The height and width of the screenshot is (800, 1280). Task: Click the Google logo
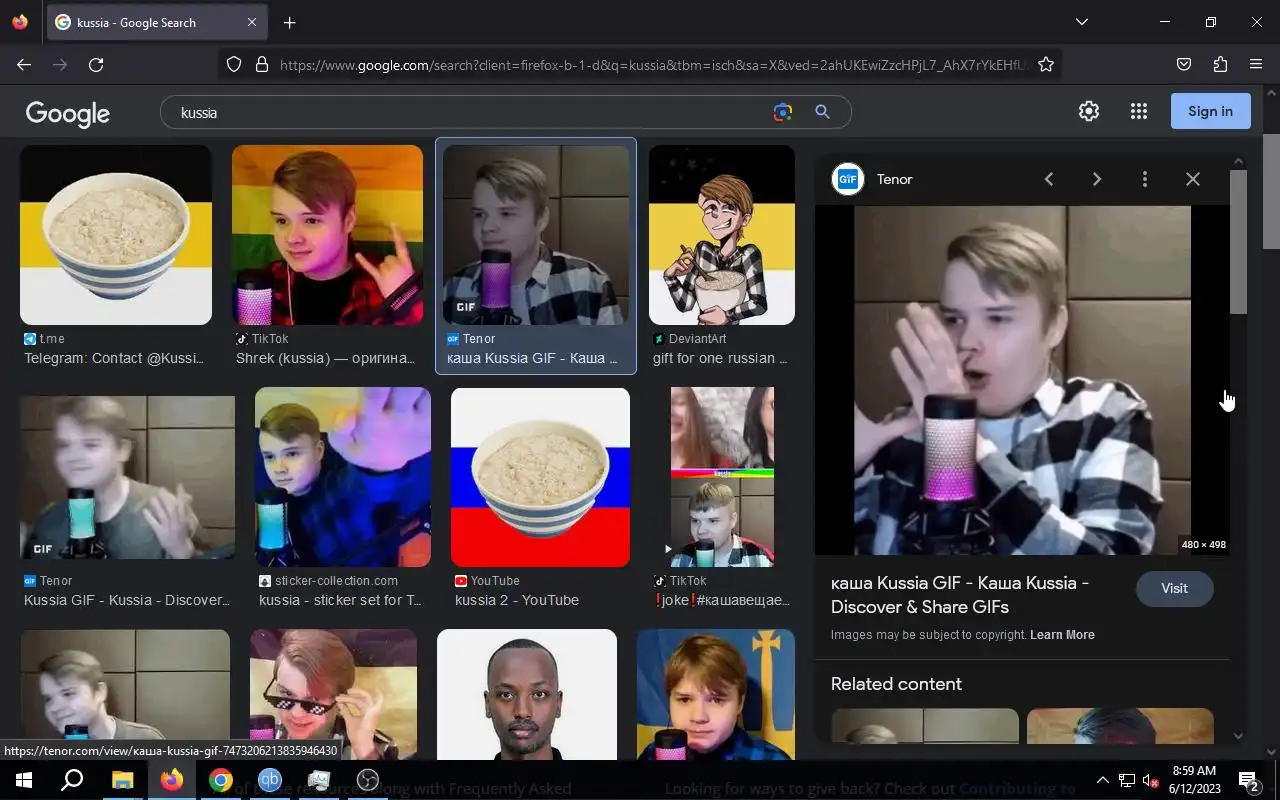[68, 113]
